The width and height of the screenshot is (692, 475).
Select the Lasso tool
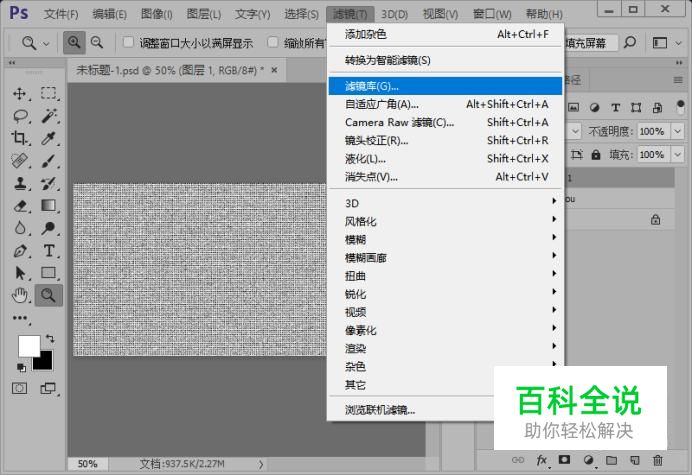pos(20,116)
